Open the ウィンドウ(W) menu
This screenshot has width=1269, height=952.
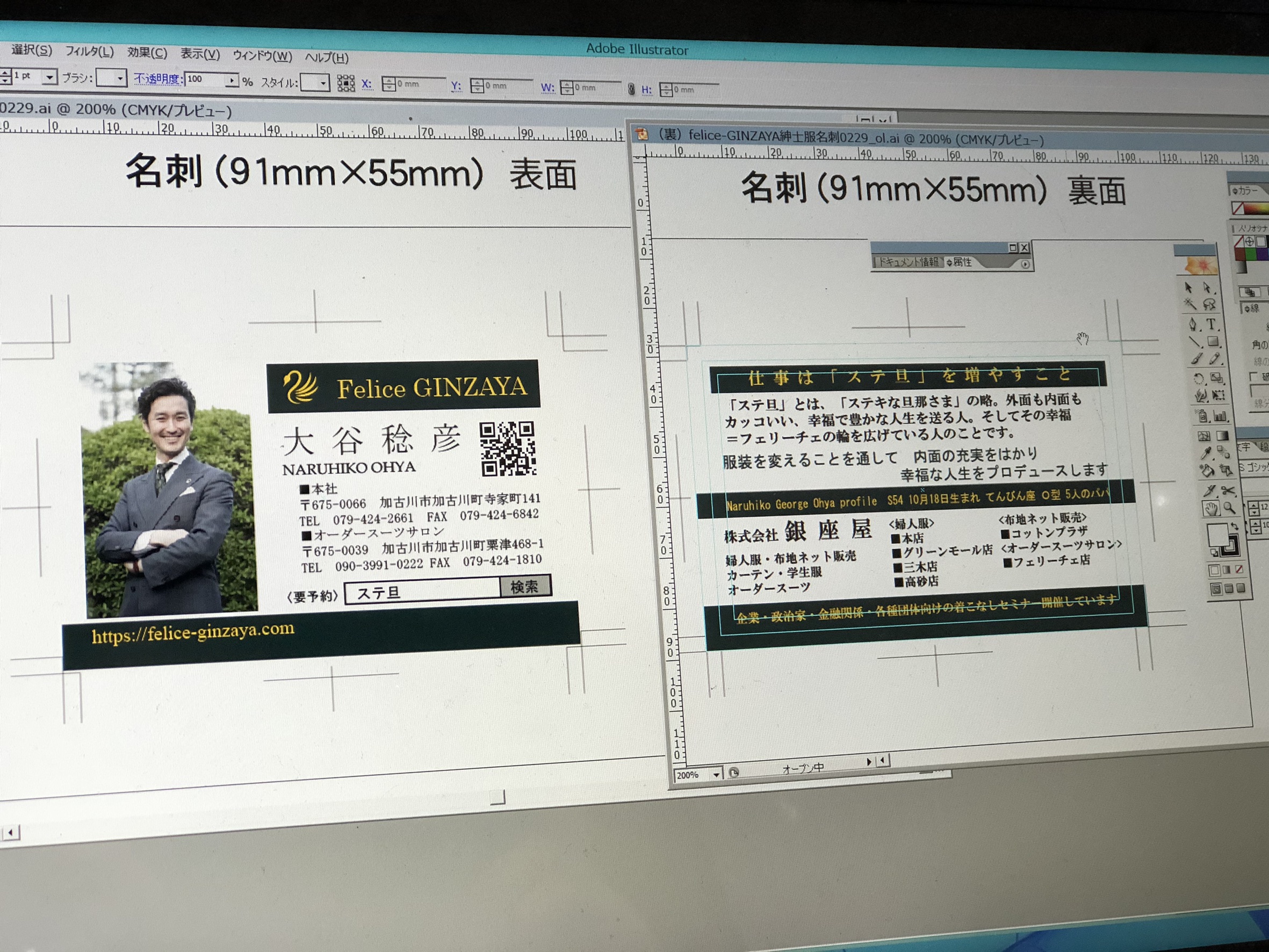click(x=262, y=56)
